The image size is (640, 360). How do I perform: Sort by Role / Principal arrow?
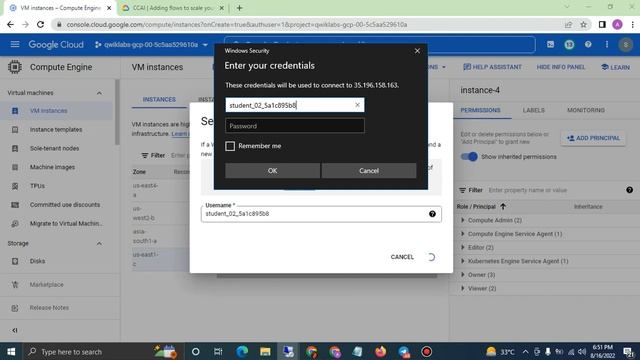tap(503, 207)
